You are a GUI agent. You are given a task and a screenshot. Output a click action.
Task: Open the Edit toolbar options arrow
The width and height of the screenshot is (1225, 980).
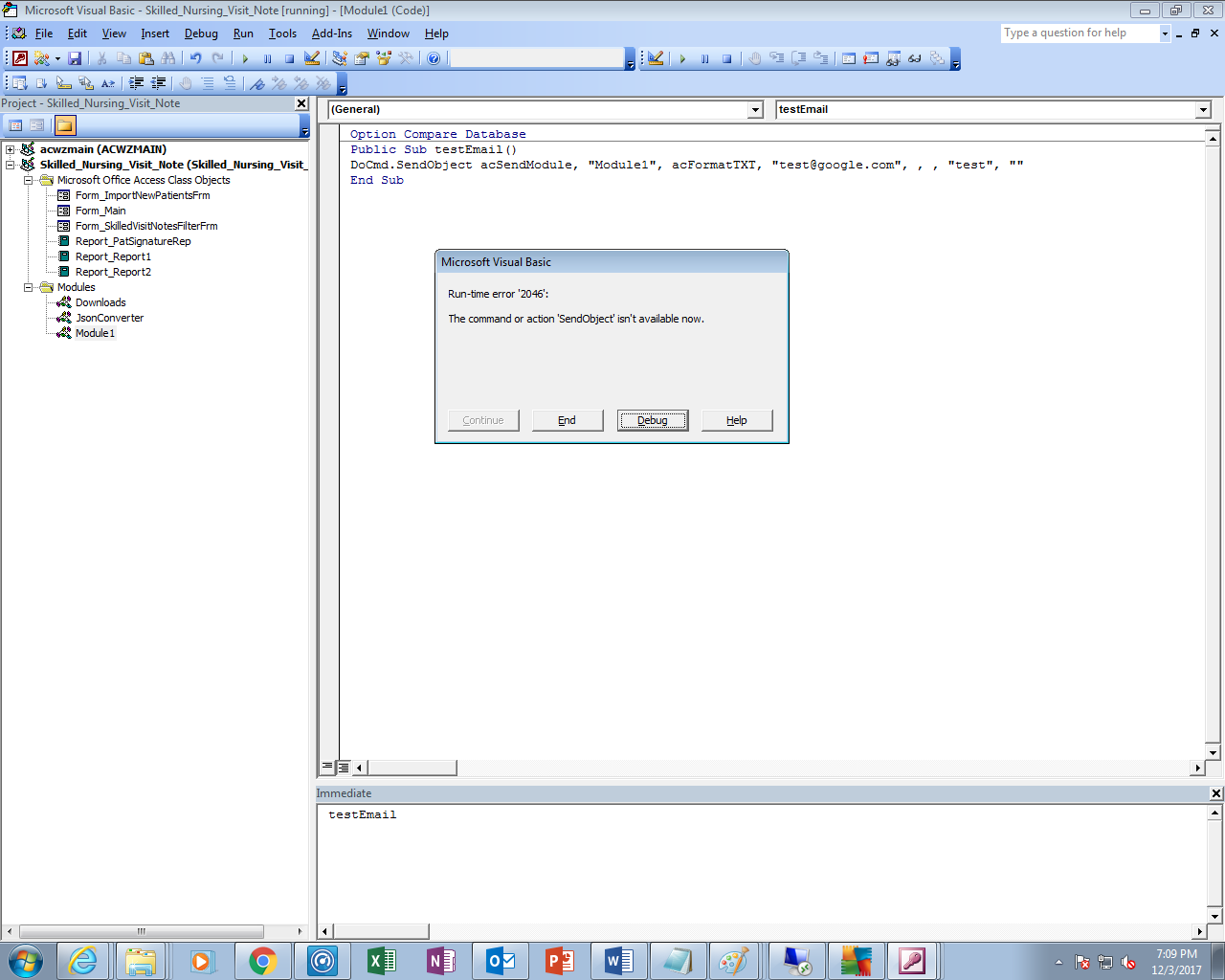point(342,84)
